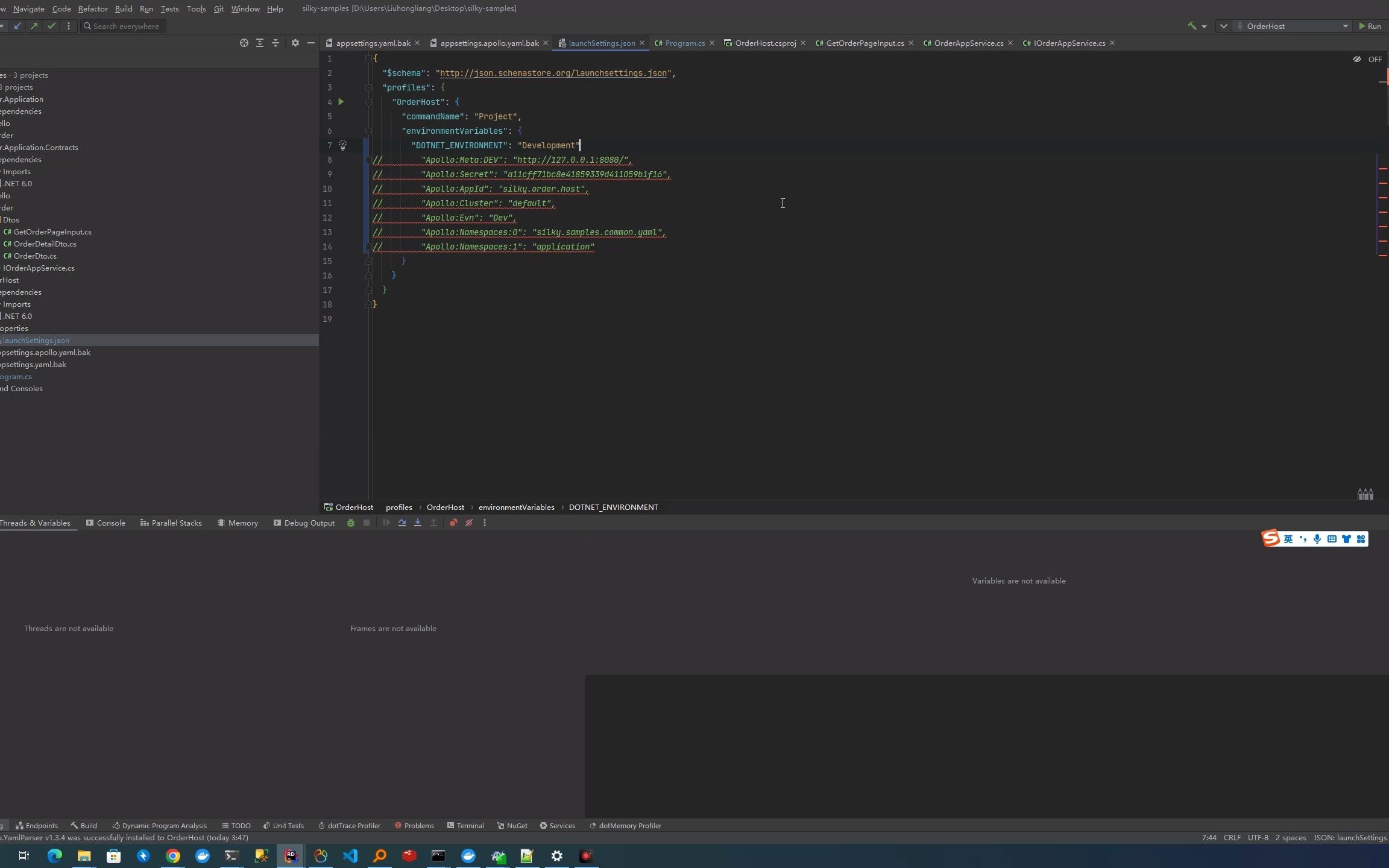Click the Git update project arrow icon
Image resolution: width=1389 pixels, height=868 pixels.
coord(17,26)
